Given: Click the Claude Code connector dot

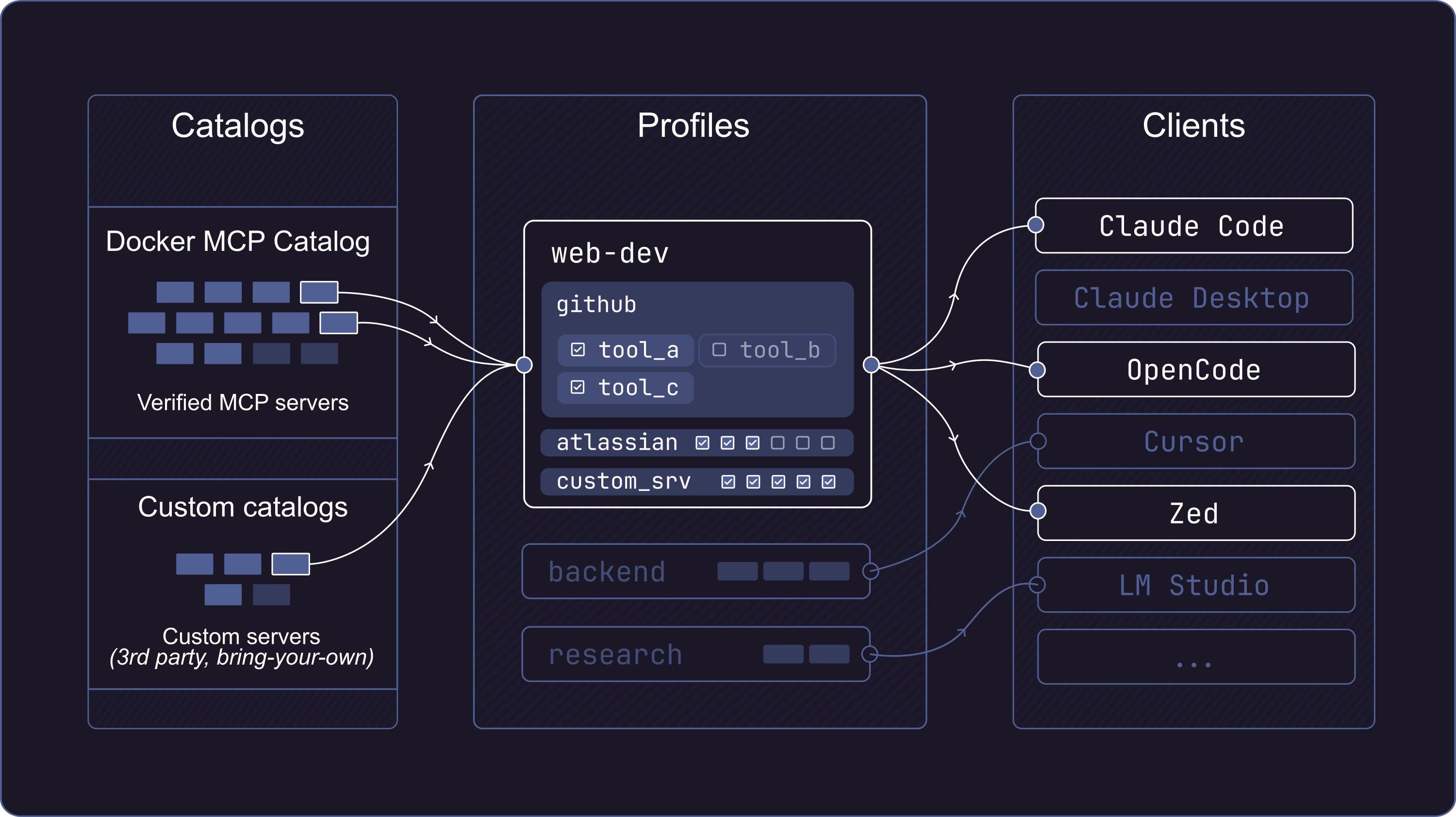Looking at the screenshot, I should point(1036,225).
